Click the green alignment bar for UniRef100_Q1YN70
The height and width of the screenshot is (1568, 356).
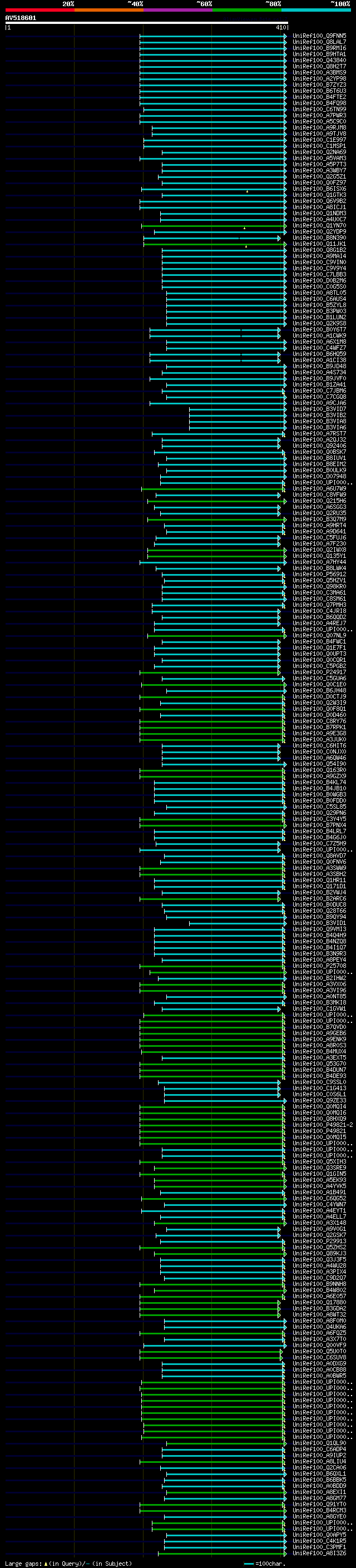click(x=214, y=226)
